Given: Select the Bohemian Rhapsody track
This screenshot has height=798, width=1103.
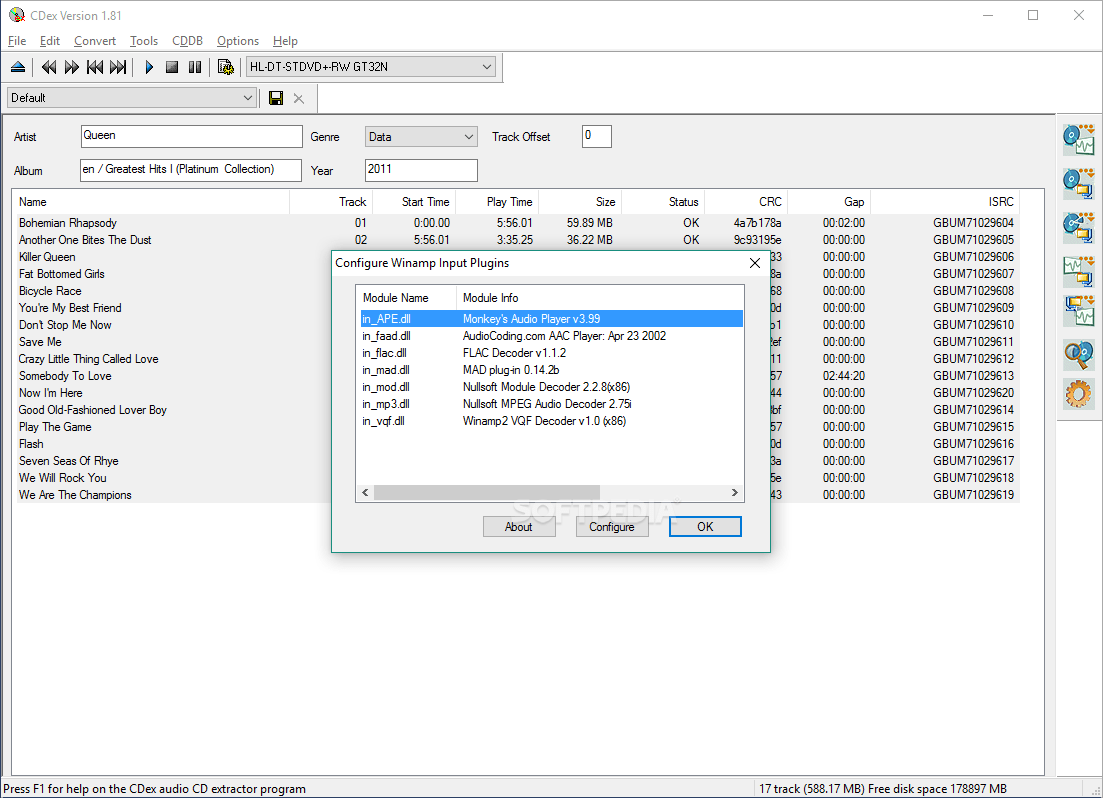Looking at the screenshot, I should tap(517, 222).
